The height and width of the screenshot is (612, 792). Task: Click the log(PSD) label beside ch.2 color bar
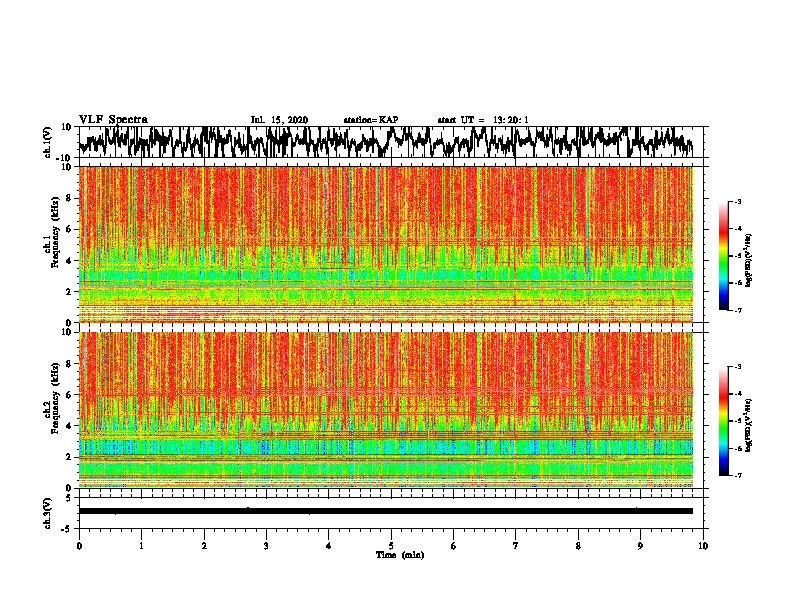749,426
